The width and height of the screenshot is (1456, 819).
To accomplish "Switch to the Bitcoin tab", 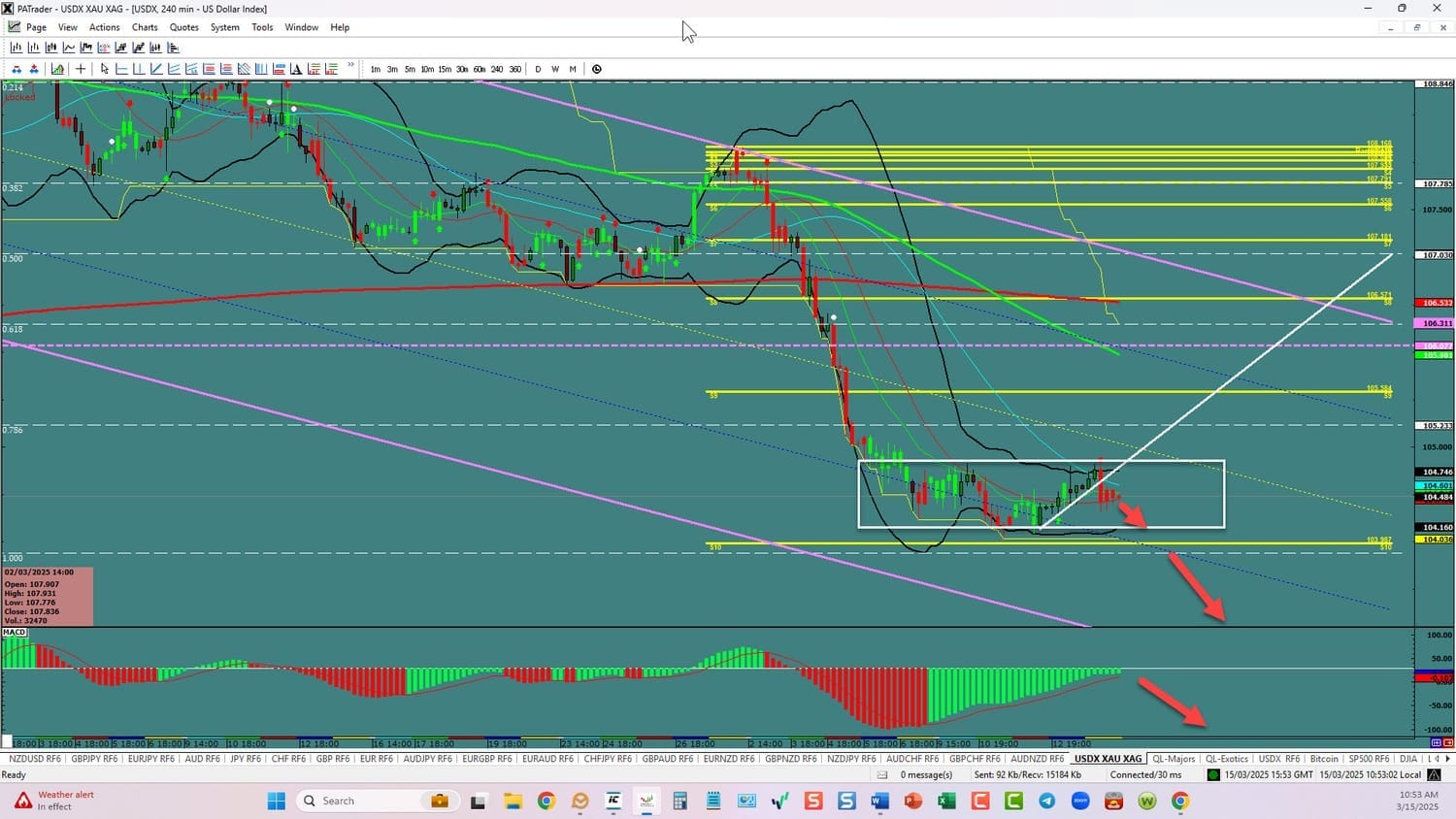I will click(1324, 758).
